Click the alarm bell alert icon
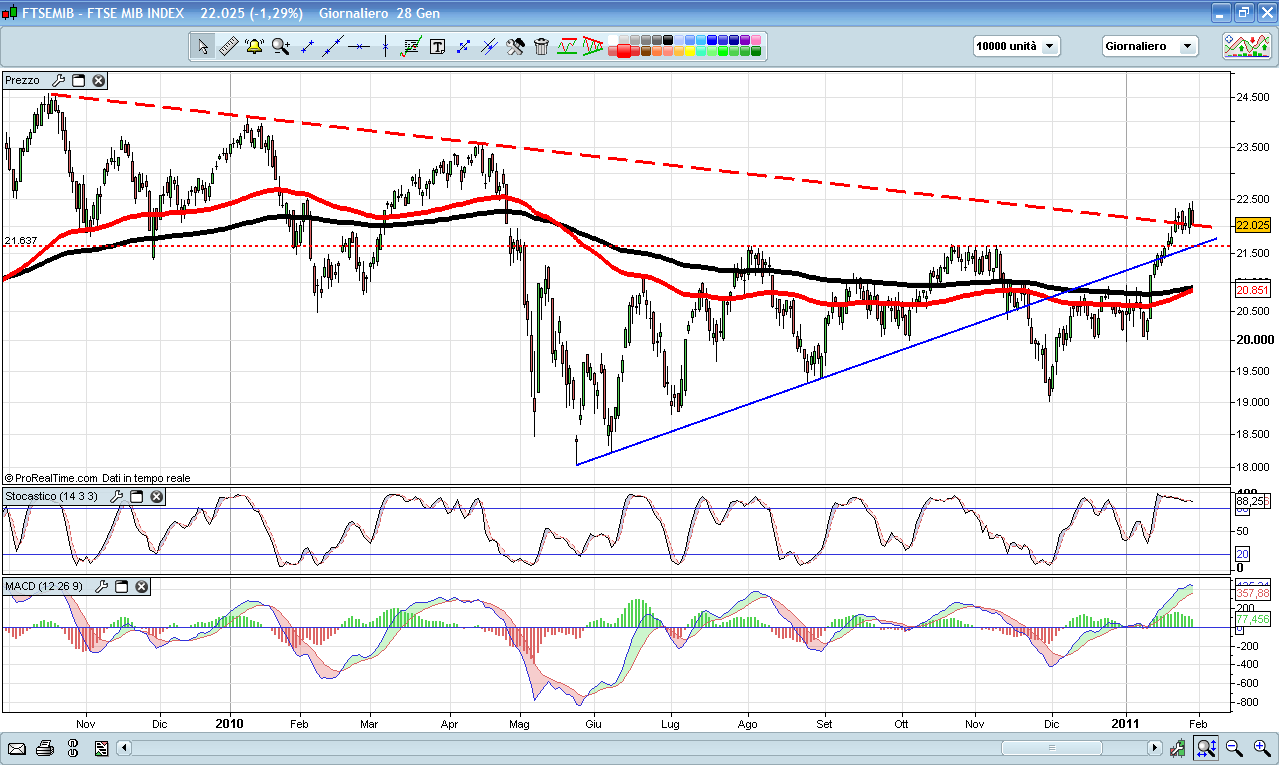This screenshot has height=765, width=1279. click(x=254, y=46)
